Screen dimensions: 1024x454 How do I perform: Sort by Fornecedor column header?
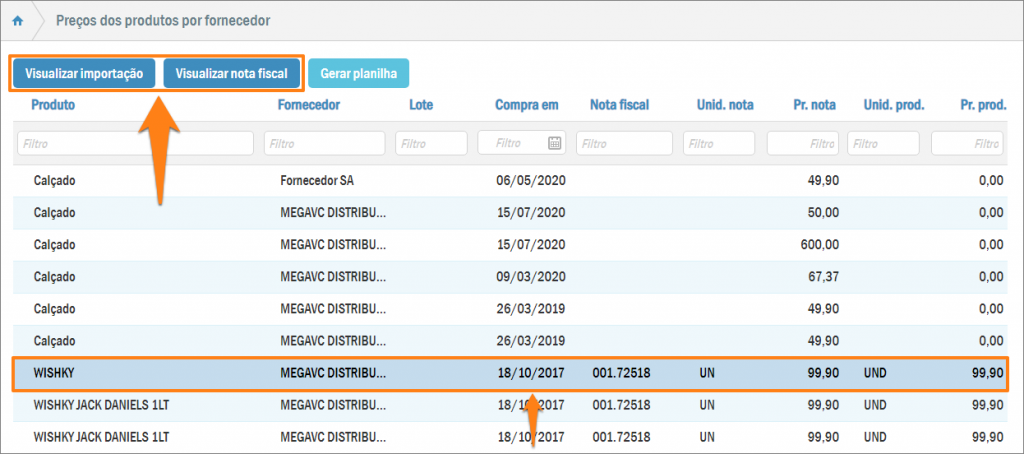[x=309, y=105]
